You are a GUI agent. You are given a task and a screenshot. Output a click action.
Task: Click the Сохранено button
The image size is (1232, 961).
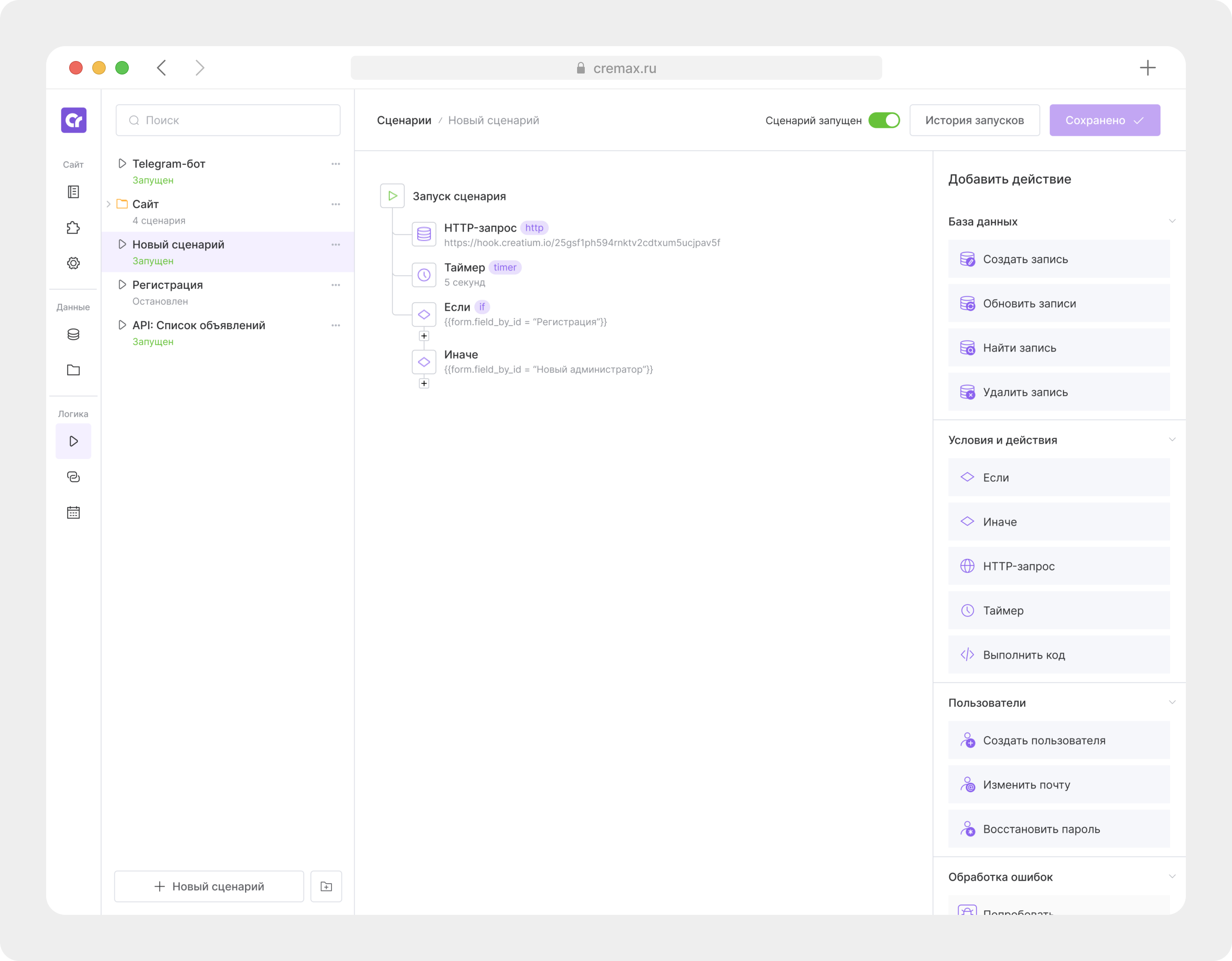1105,120
